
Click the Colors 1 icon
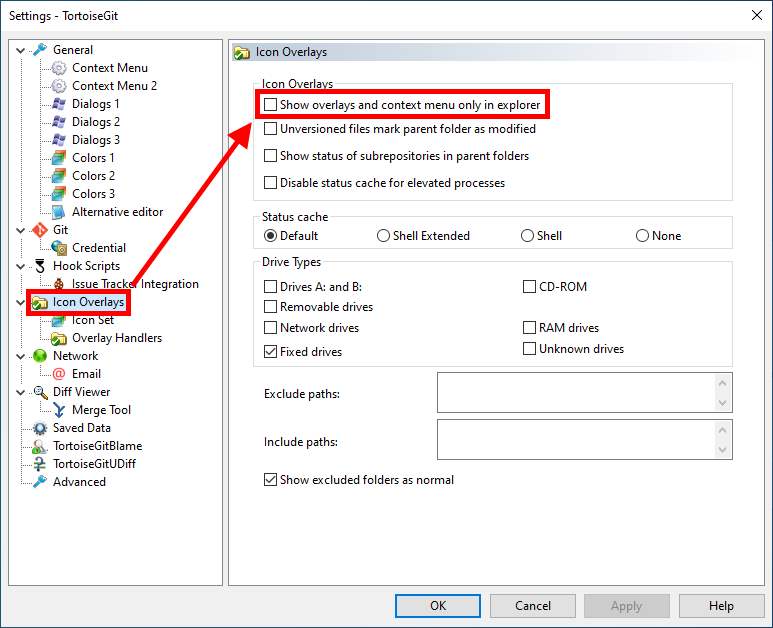tap(59, 158)
